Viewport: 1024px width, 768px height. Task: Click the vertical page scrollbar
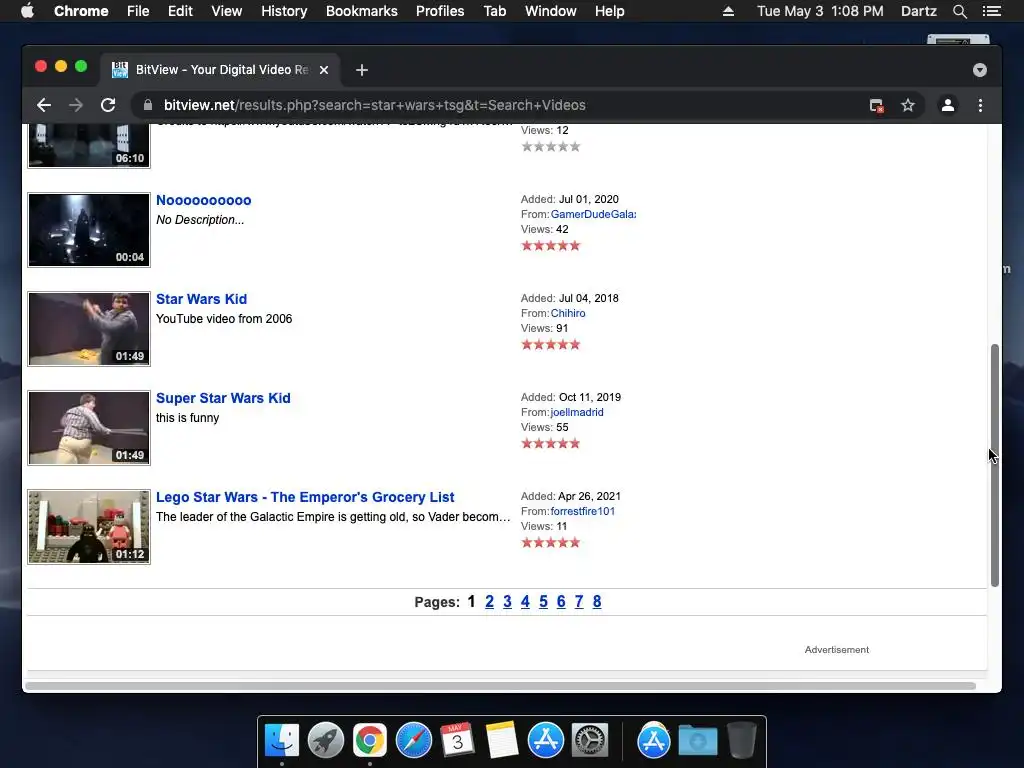[x=995, y=465]
